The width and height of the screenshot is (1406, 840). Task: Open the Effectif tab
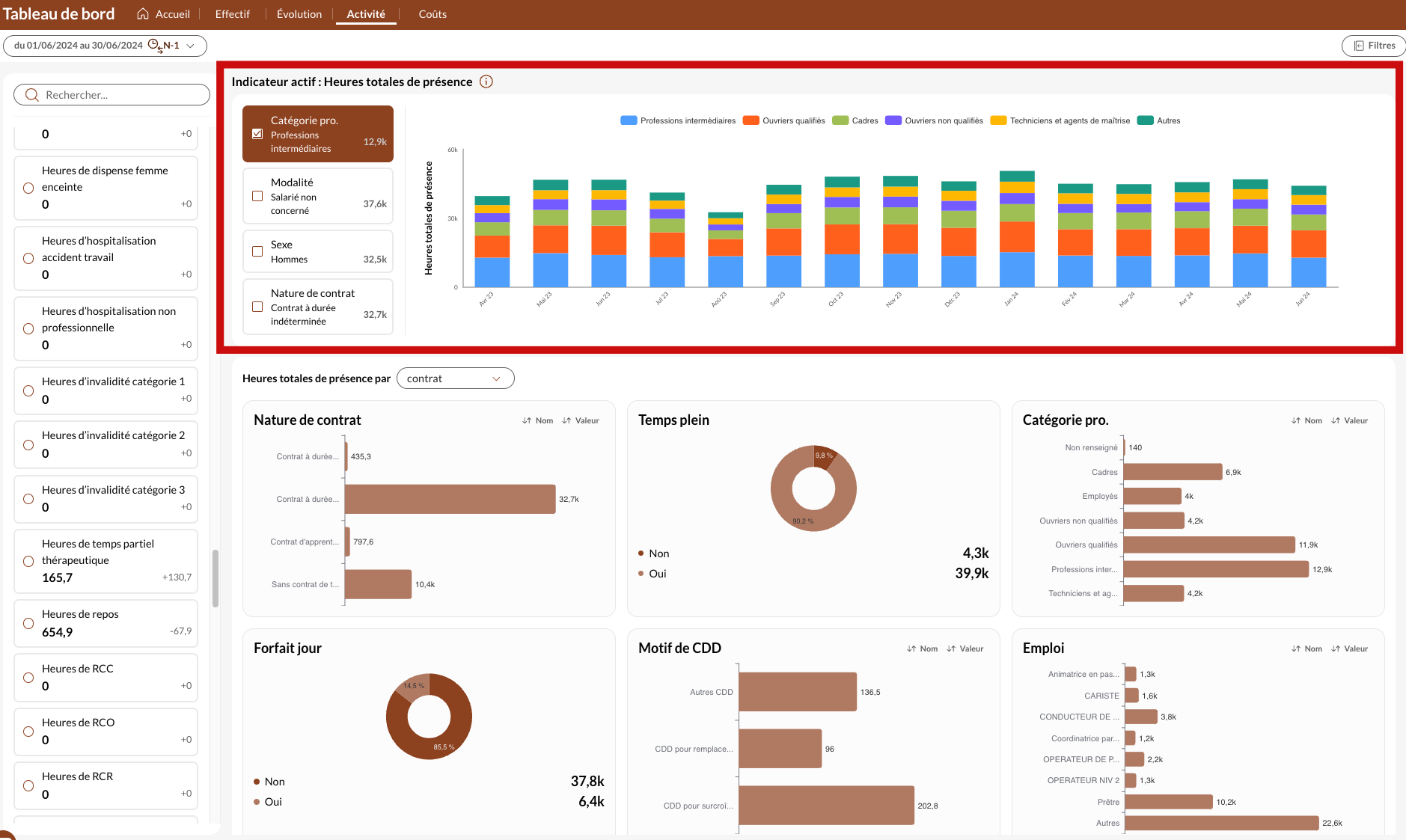(233, 14)
